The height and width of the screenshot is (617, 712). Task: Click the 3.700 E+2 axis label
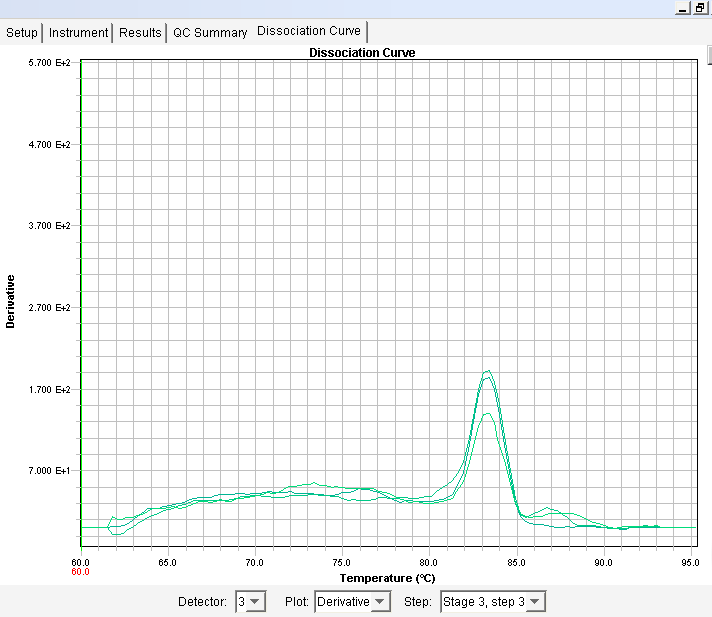pos(49,226)
